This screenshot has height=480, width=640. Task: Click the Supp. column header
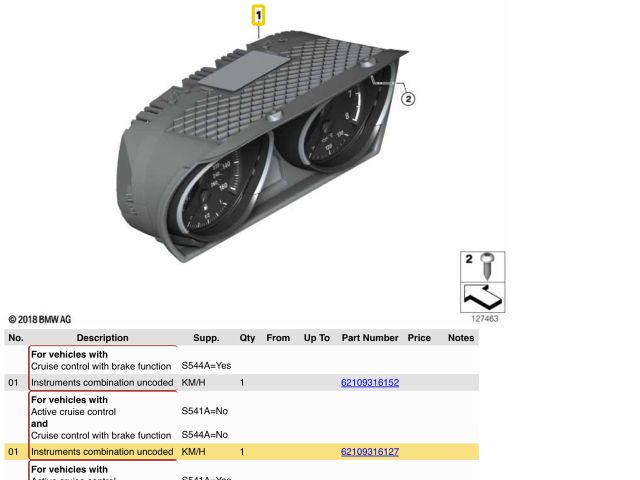[x=206, y=338]
